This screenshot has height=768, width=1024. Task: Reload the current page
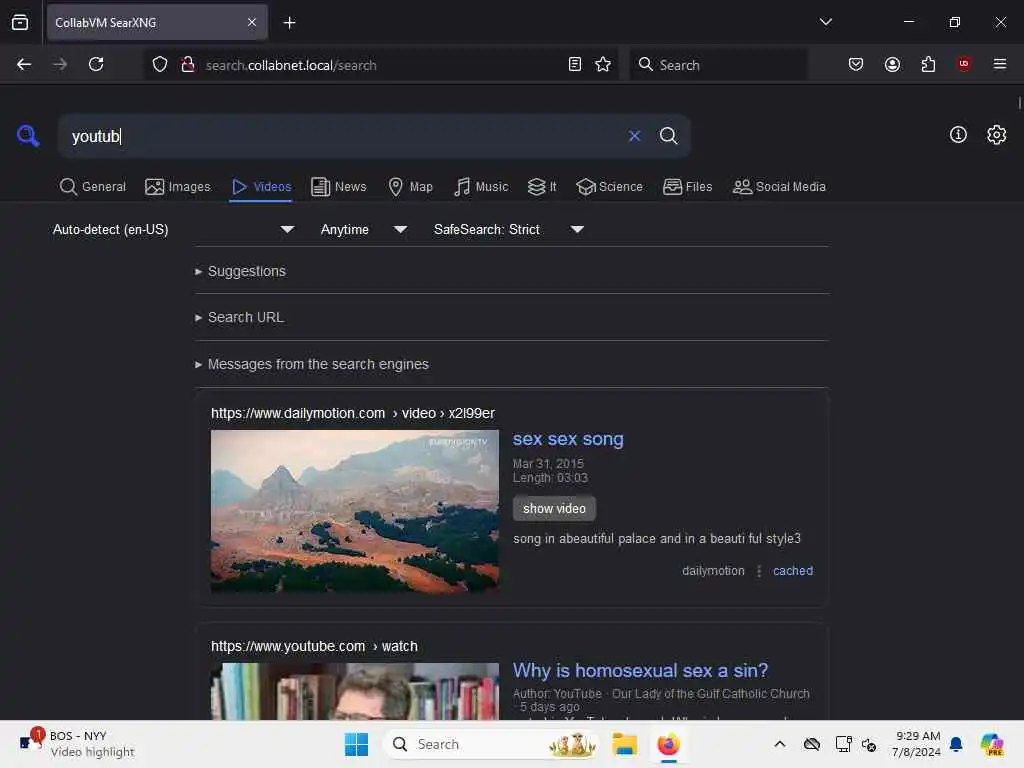coord(96,64)
